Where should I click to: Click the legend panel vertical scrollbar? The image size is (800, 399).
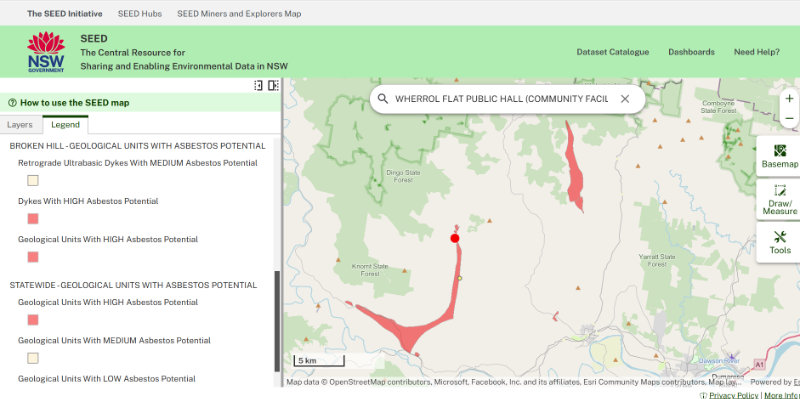[277, 321]
